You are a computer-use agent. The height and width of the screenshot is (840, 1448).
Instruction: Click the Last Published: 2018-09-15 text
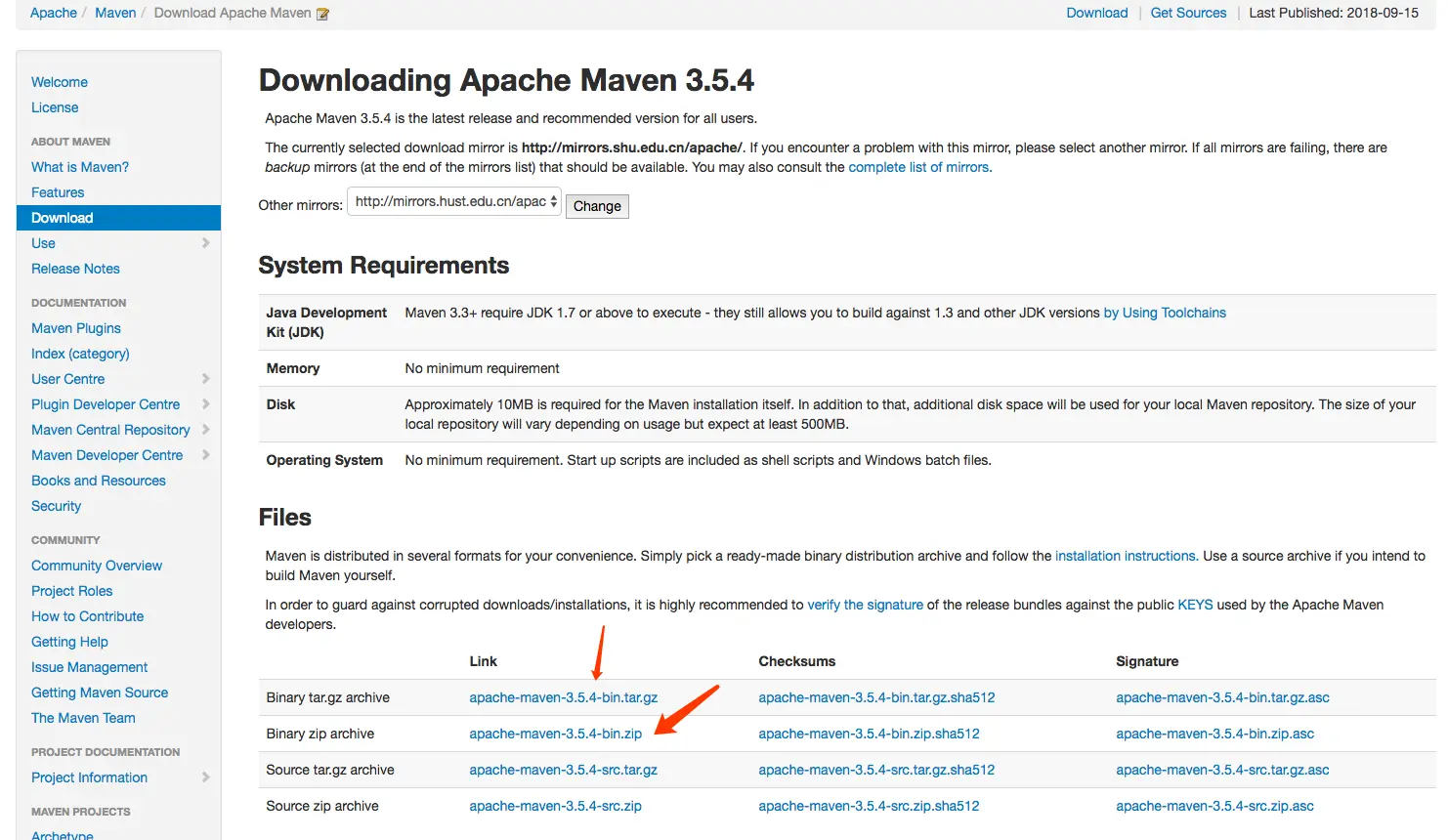point(1334,13)
